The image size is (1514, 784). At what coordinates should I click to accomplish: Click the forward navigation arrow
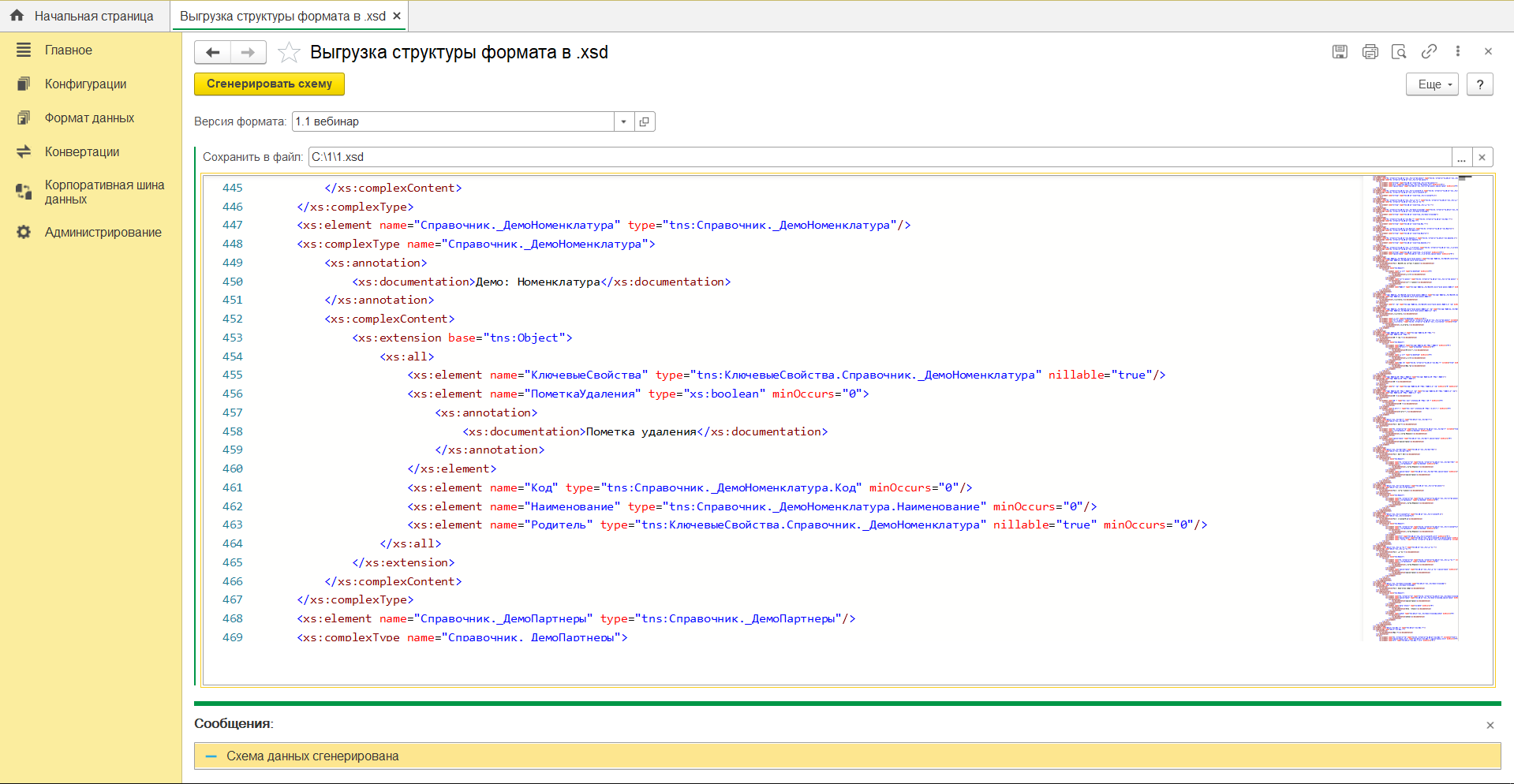pyautogui.click(x=248, y=53)
